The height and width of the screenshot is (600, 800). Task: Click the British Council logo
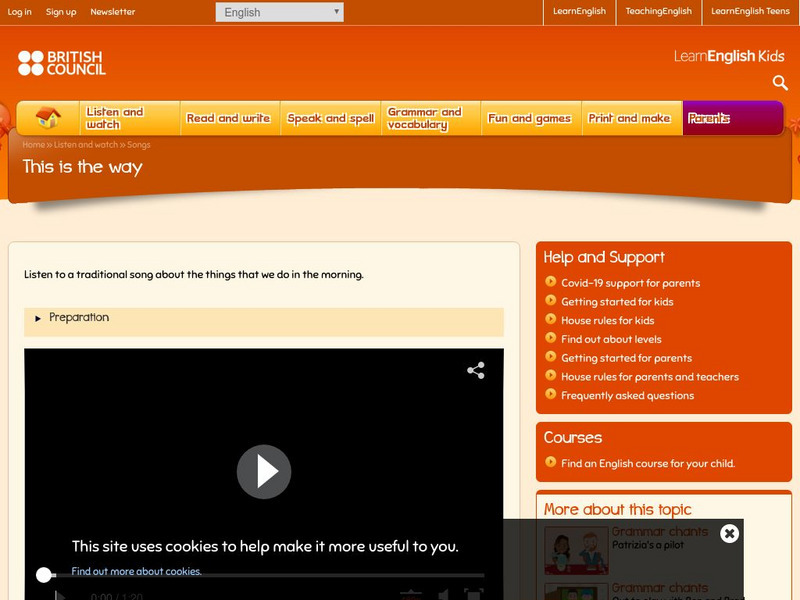tap(62, 62)
